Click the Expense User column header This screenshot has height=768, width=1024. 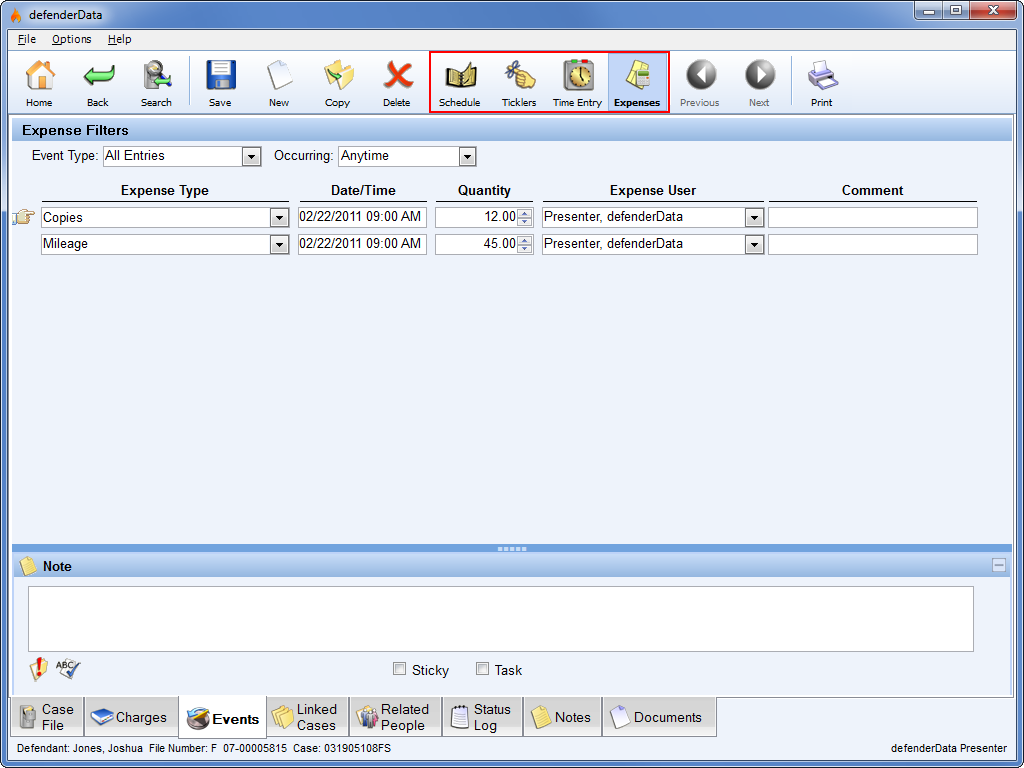653,191
